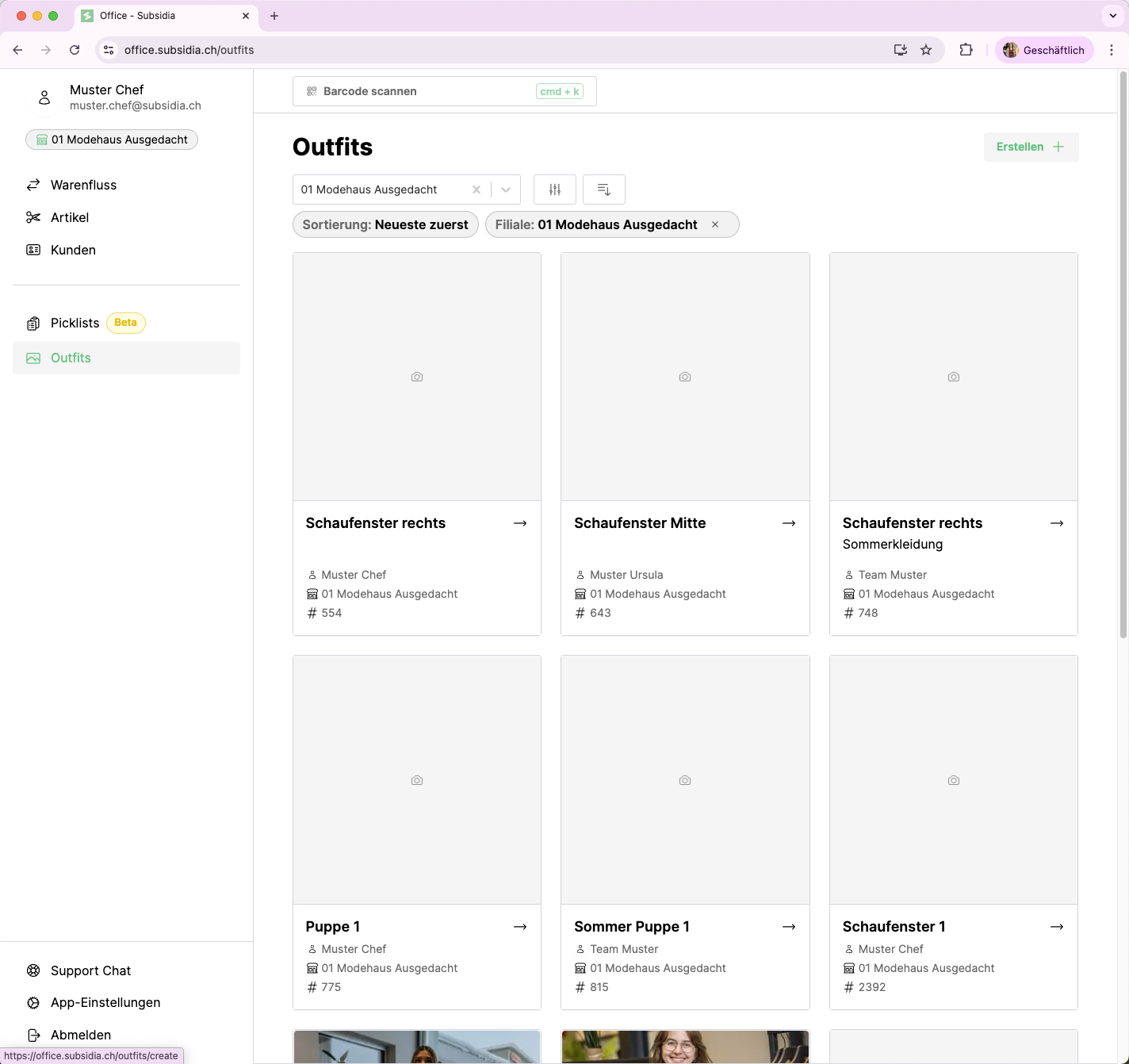Open the Sortierung Neueste zuerst chip
This screenshot has width=1129, height=1064.
click(x=385, y=224)
